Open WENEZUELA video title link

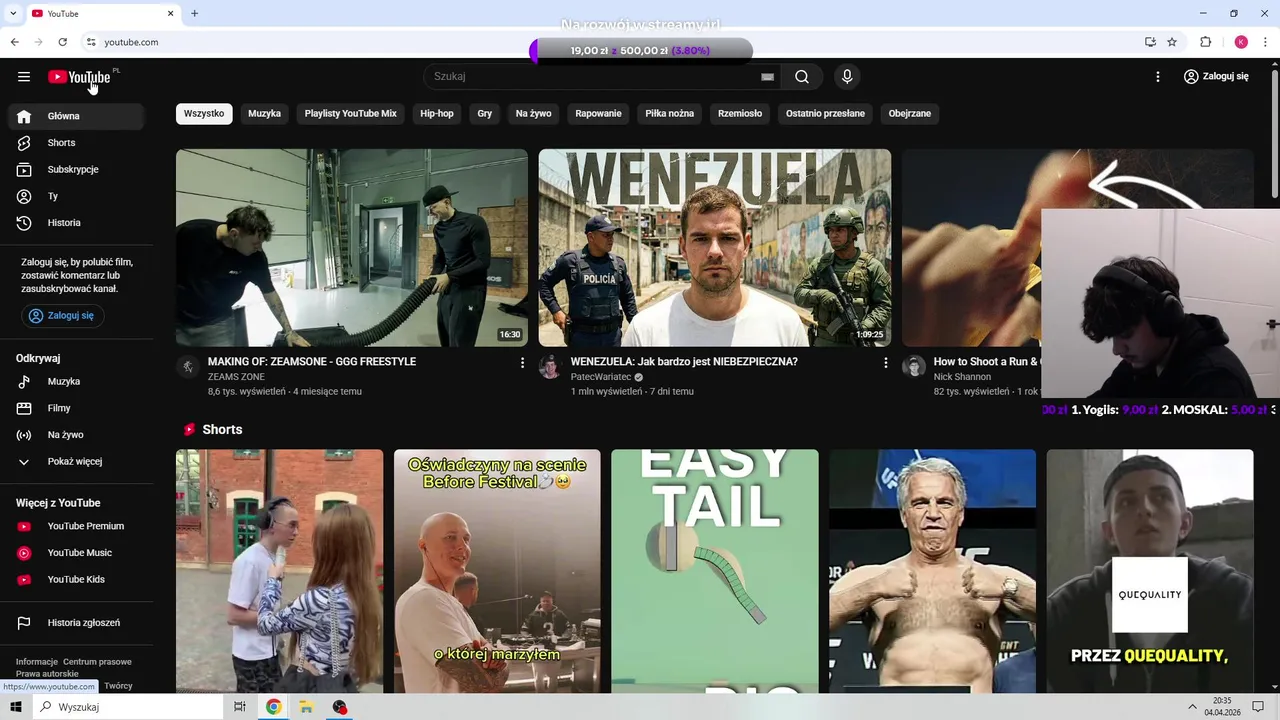[684, 362]
